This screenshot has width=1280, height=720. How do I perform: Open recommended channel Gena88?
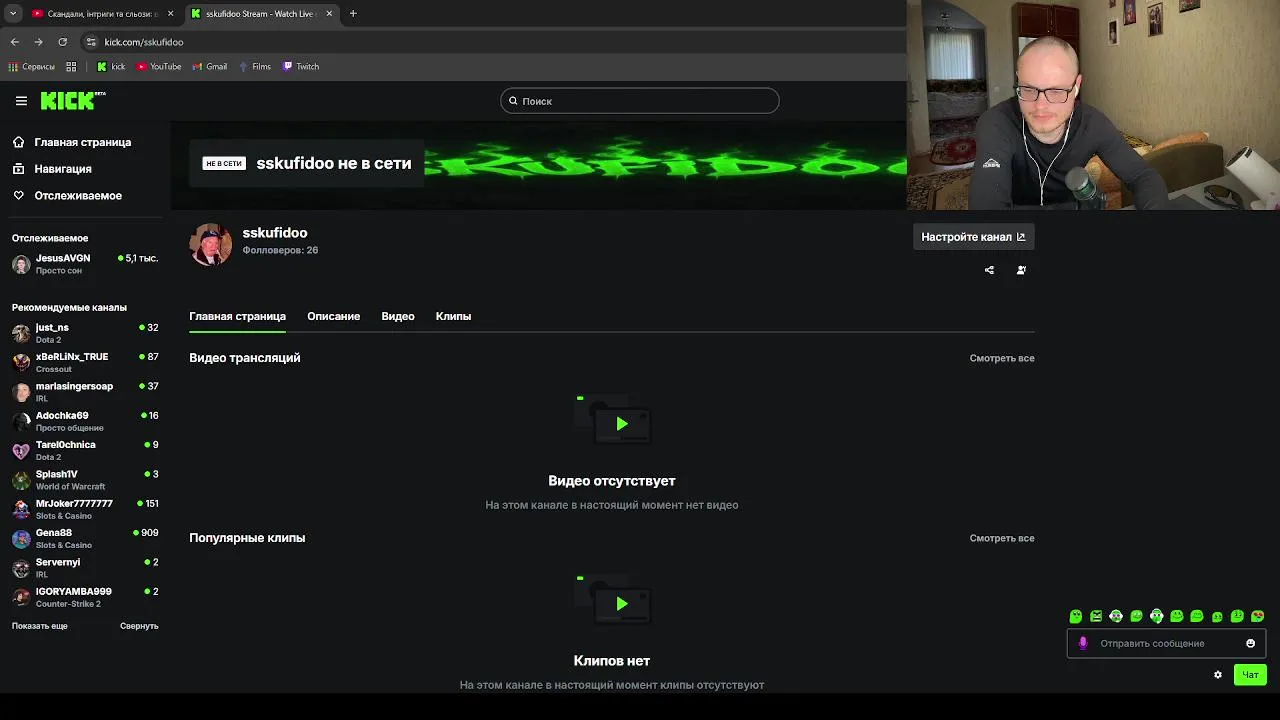tap(85, 538)
